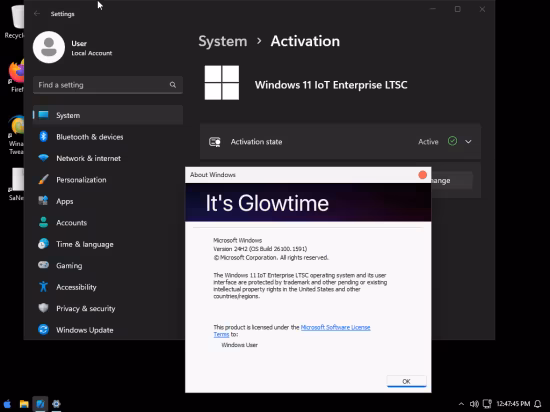This screenshot has height=412, width=550.
Task: Click the green Active checkmark icon
Action: pyautogui.click(x=452, y=141)
